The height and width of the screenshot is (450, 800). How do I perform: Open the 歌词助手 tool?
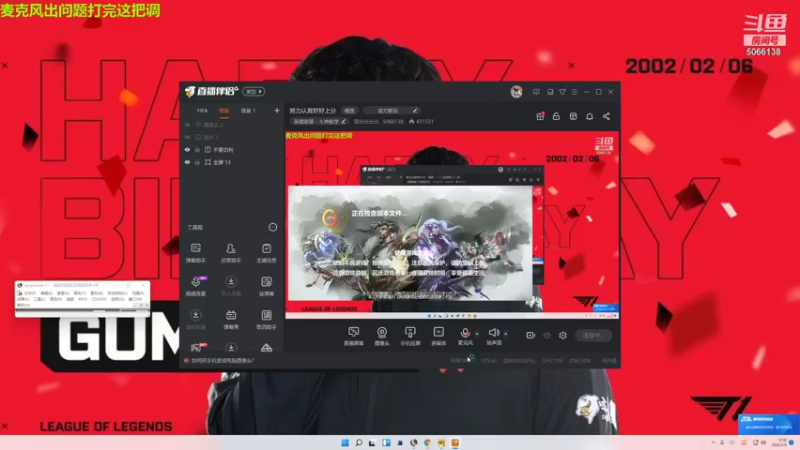[x=266, y=320]
